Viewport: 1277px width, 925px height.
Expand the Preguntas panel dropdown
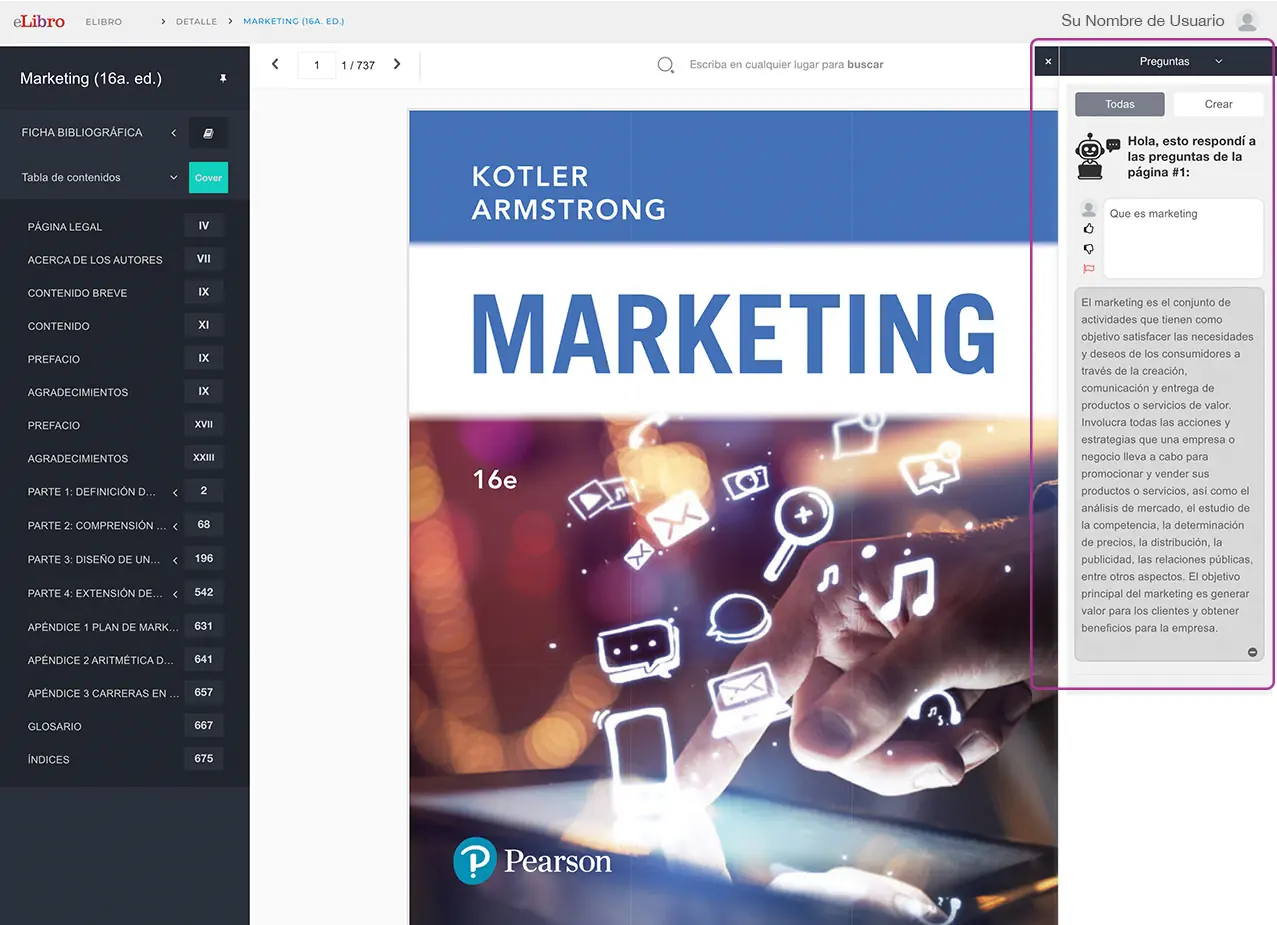[1218, 62]
